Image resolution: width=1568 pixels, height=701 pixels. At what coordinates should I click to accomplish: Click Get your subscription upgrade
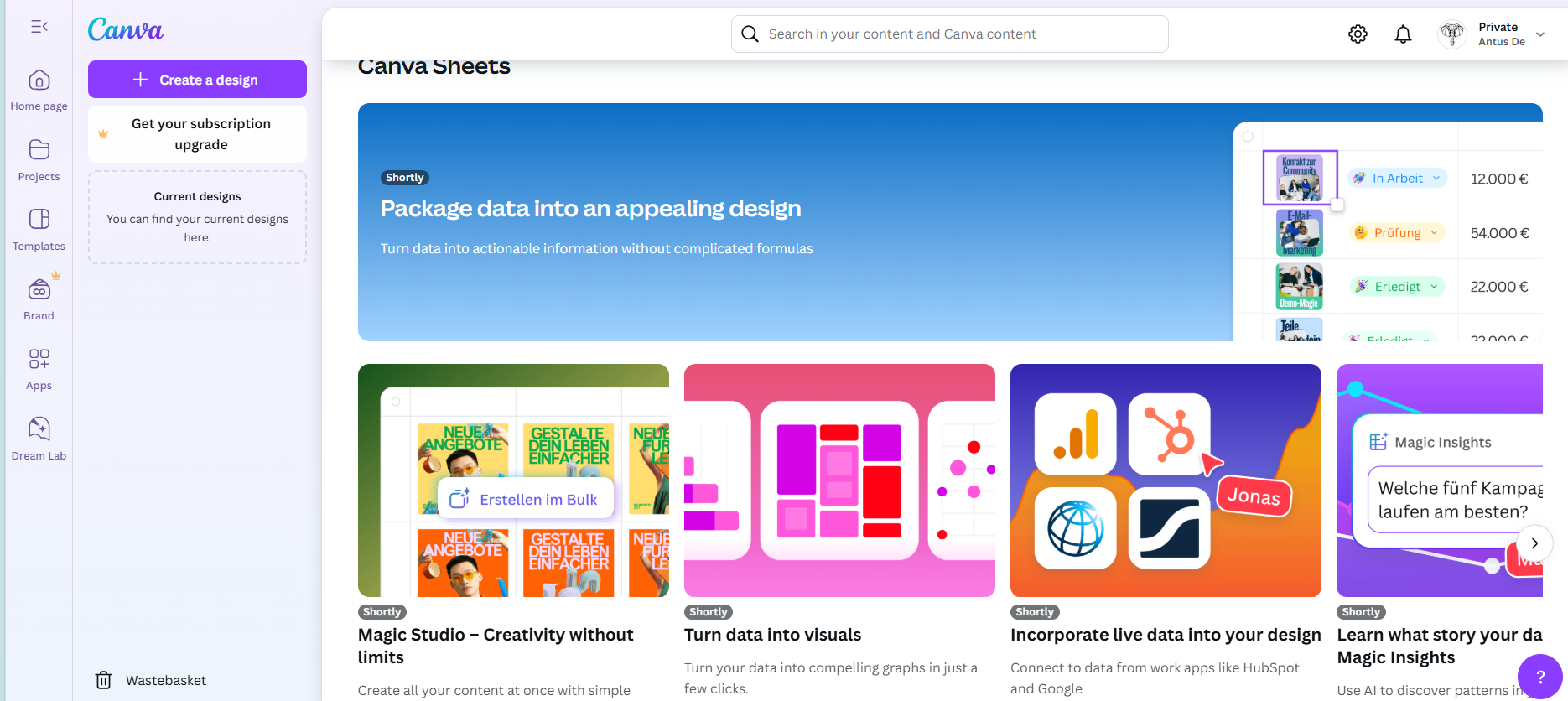point(197,134)
